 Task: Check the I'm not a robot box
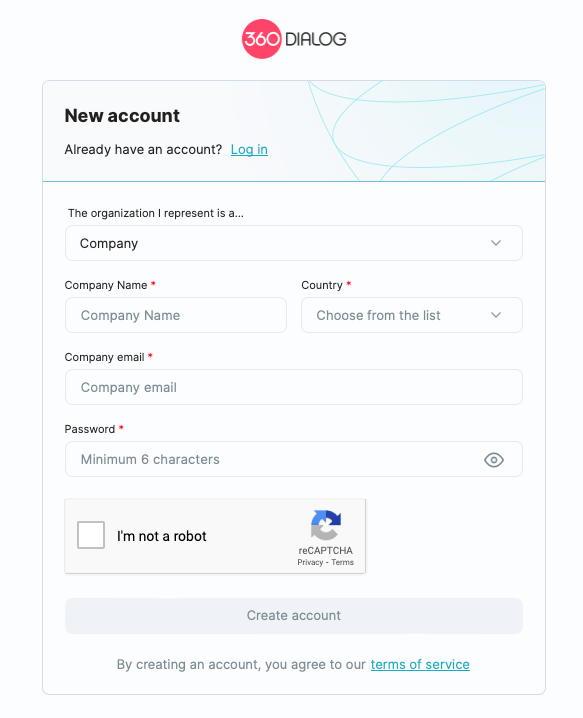point(91,535)
